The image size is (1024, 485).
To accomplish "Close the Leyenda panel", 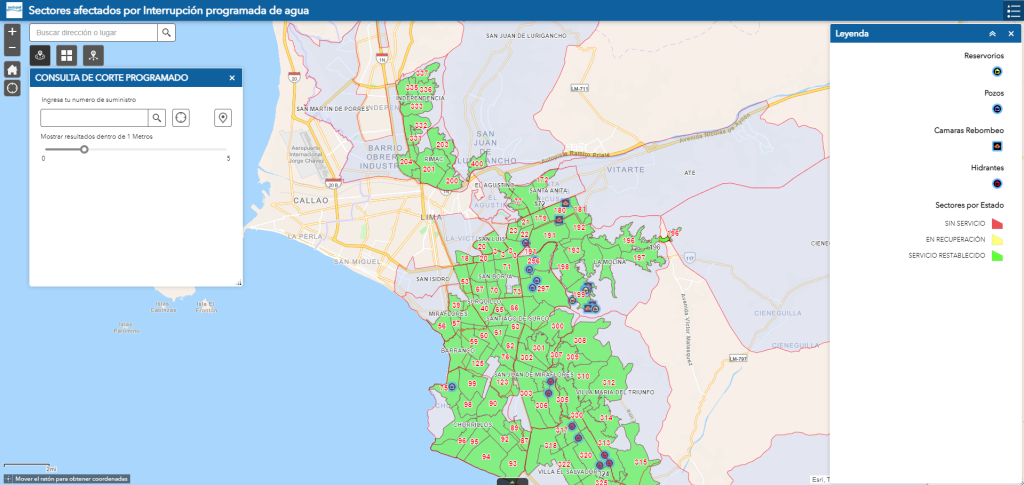I will (1011, 33).
